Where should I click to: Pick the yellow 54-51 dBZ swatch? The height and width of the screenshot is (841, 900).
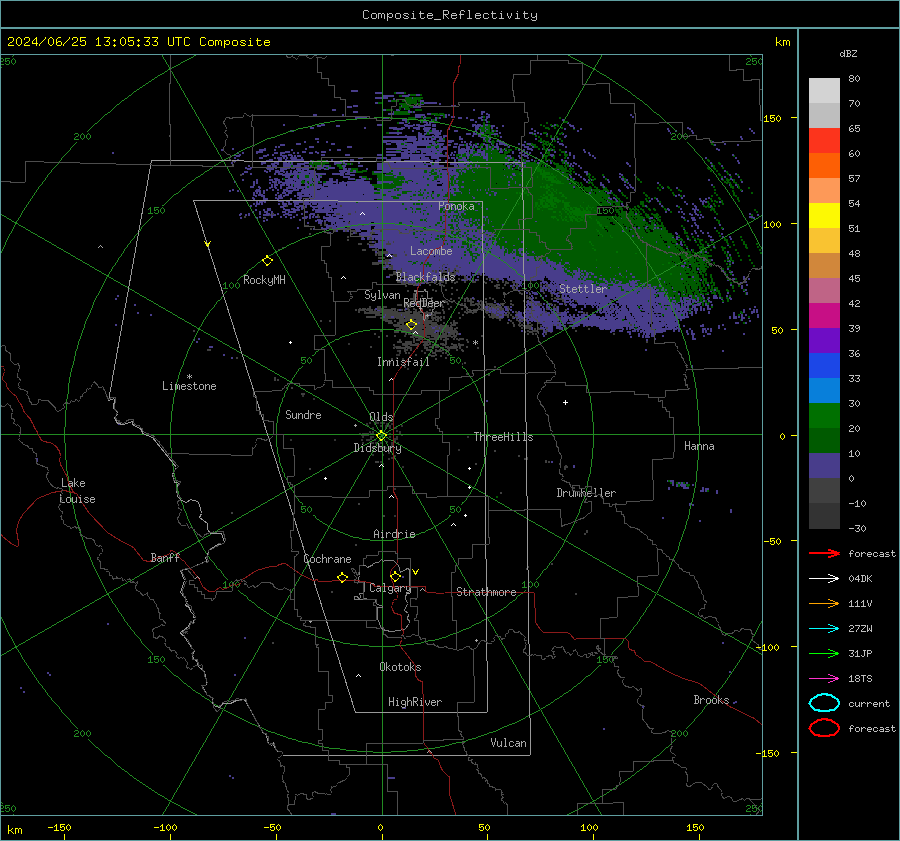pyautogui.click(x=824, y=216)
